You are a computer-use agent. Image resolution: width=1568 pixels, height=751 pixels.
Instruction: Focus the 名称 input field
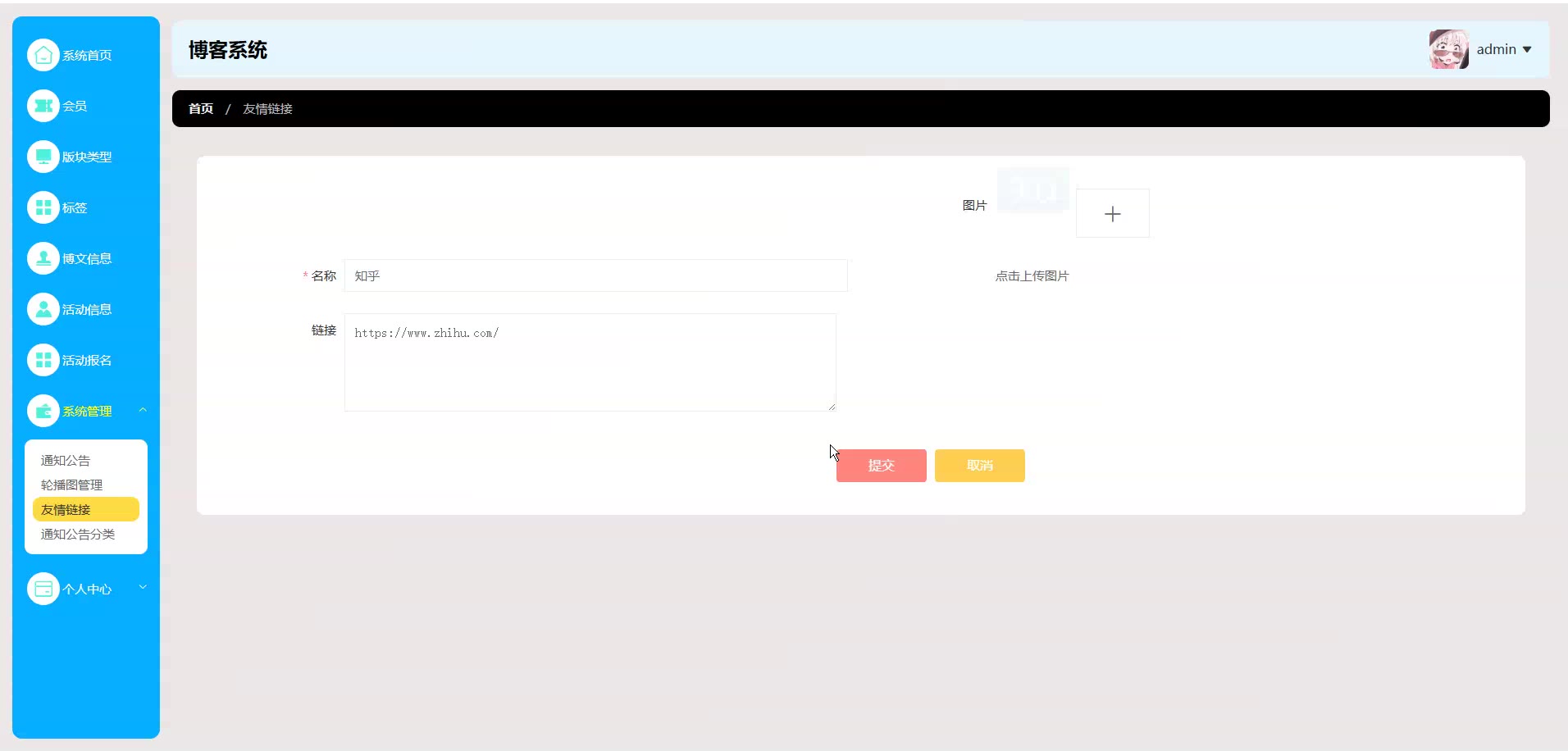pyautogui.click(x=596, y=275)
